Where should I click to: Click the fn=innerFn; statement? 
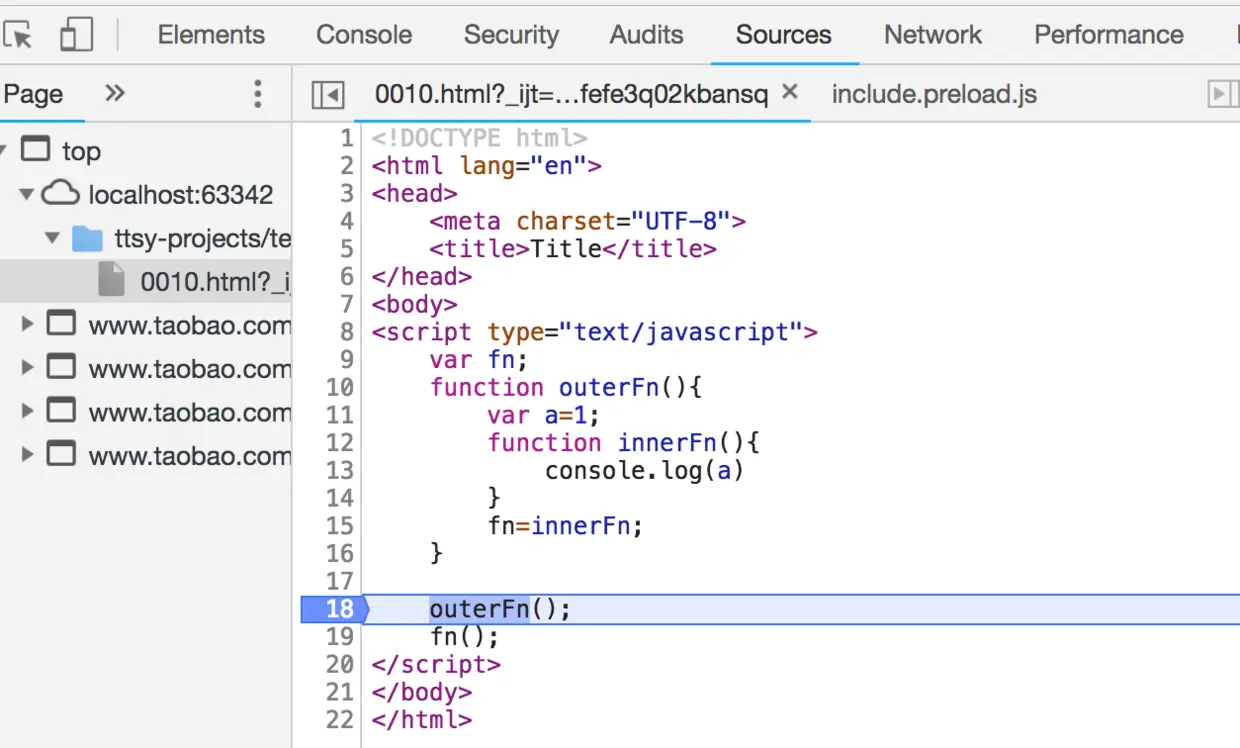click(565, 526)
